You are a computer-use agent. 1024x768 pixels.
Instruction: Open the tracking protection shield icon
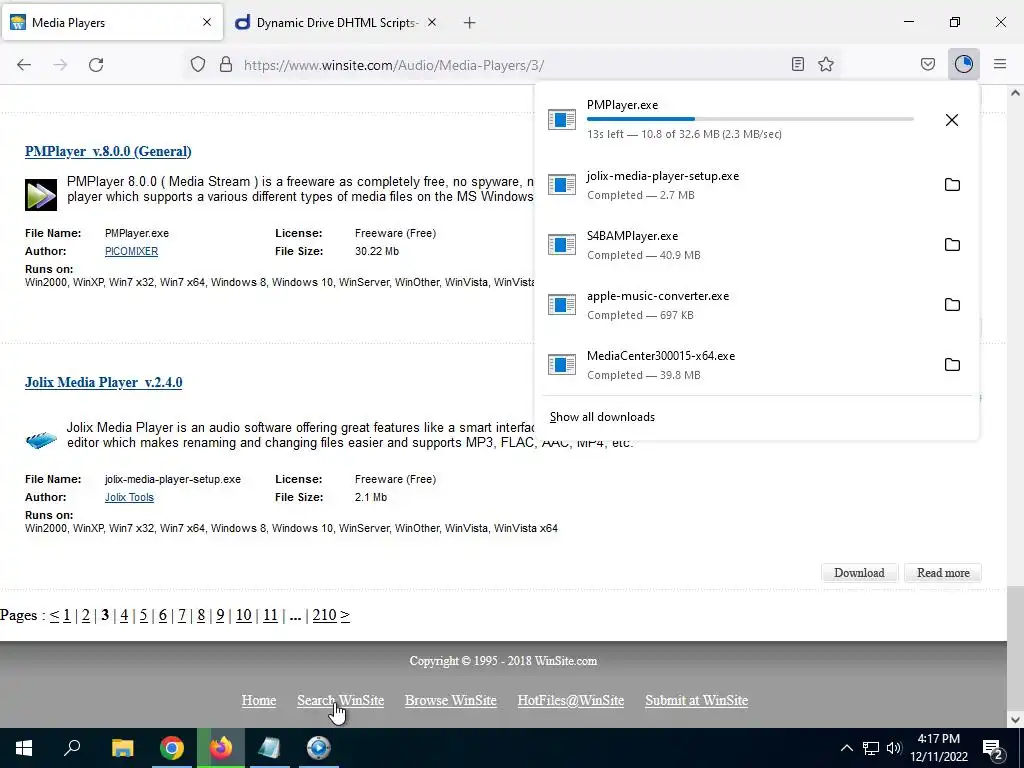pos(198,64)
